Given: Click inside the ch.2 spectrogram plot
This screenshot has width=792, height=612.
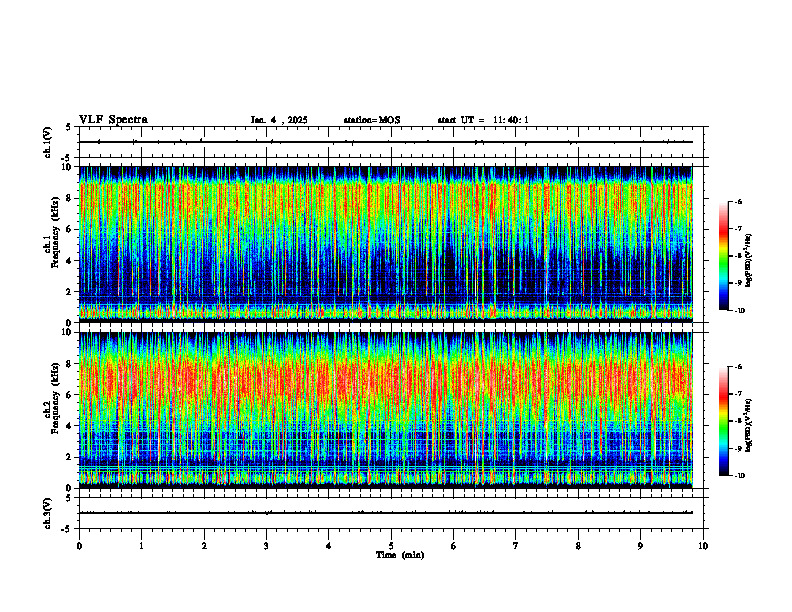Looking at the screenshot, I should 386,410.
